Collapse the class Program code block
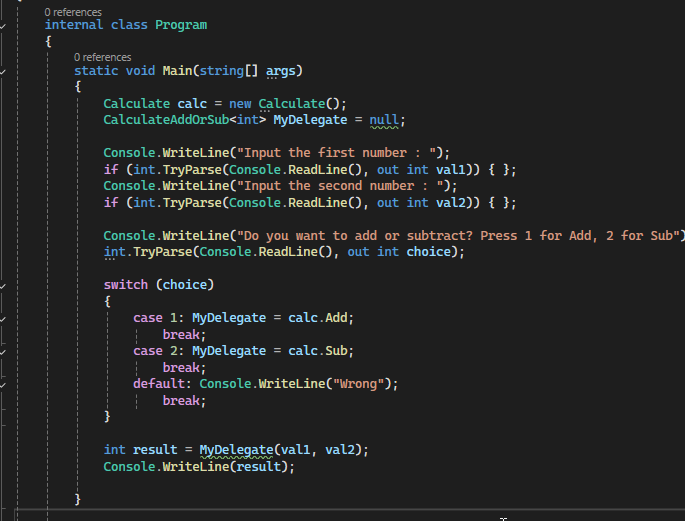This screenshot has width=685, height=521. pos(3,27)
